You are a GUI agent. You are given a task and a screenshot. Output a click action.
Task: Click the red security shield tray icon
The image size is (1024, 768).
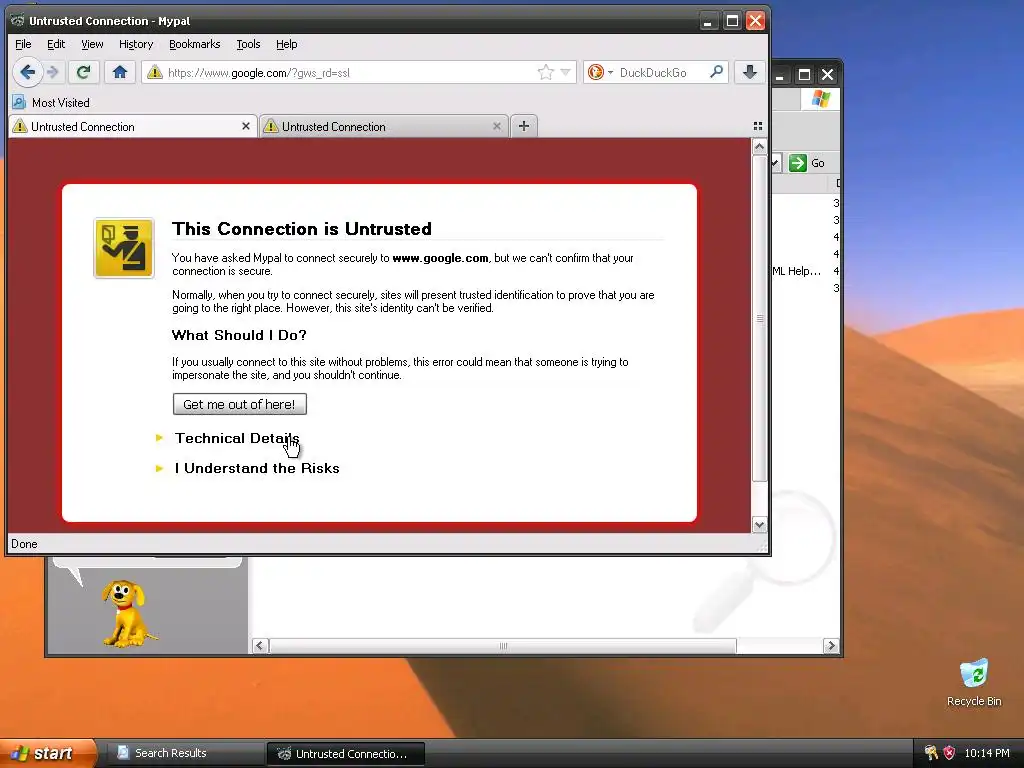949,753
